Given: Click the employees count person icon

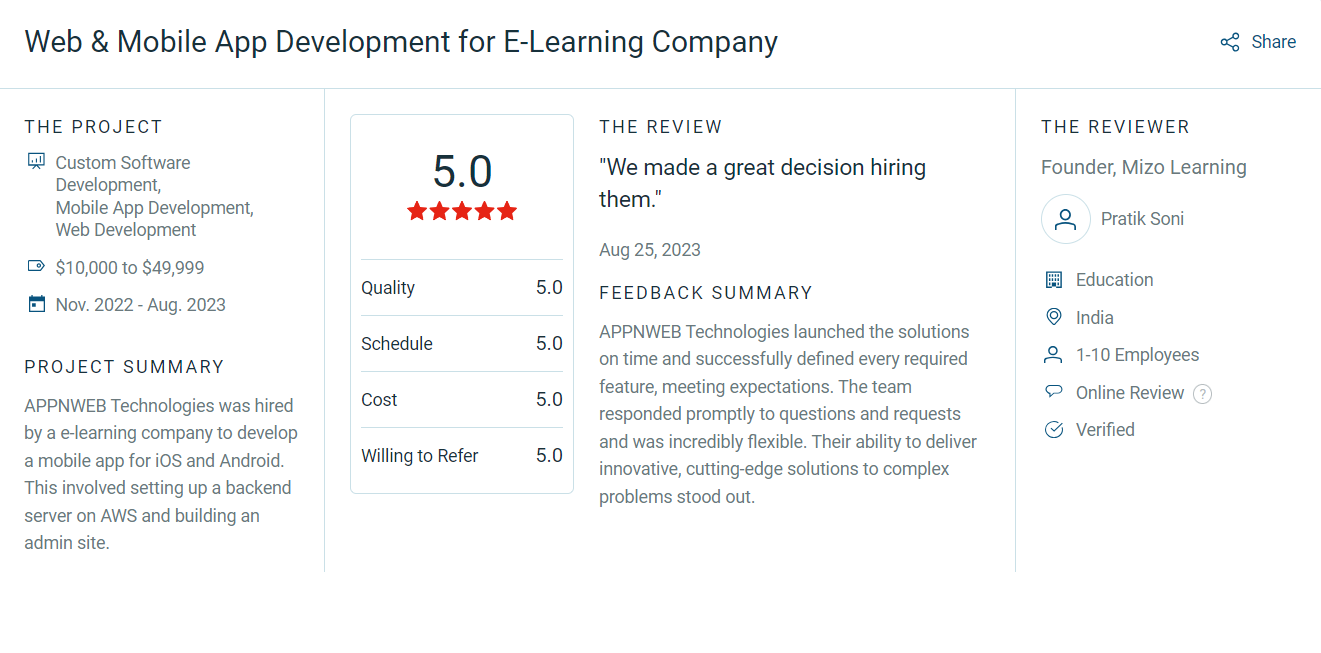Looking at the screenshot, I should (1053, 355).
